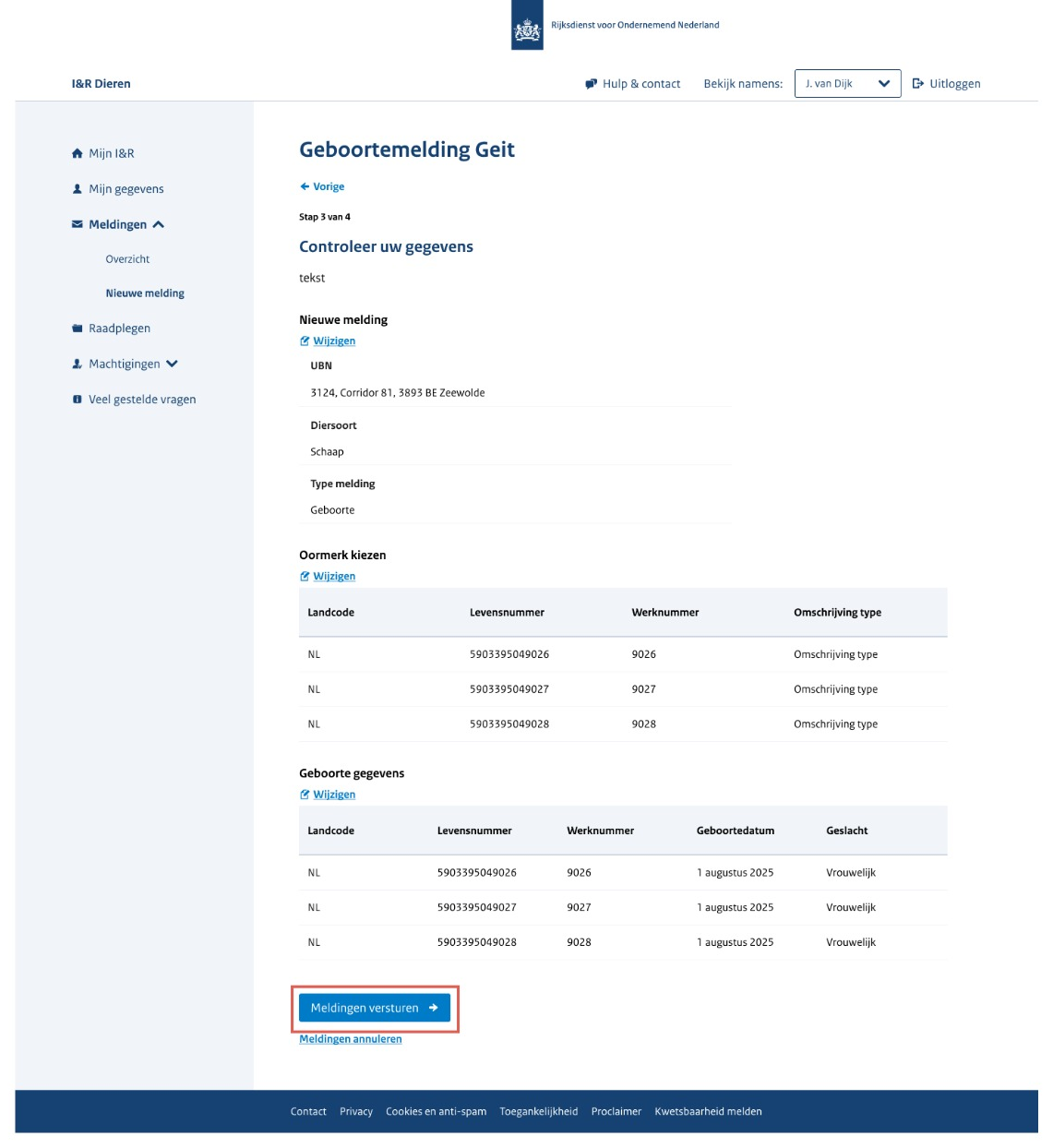Open the J. van Dijk dropdown

(847, 83)
